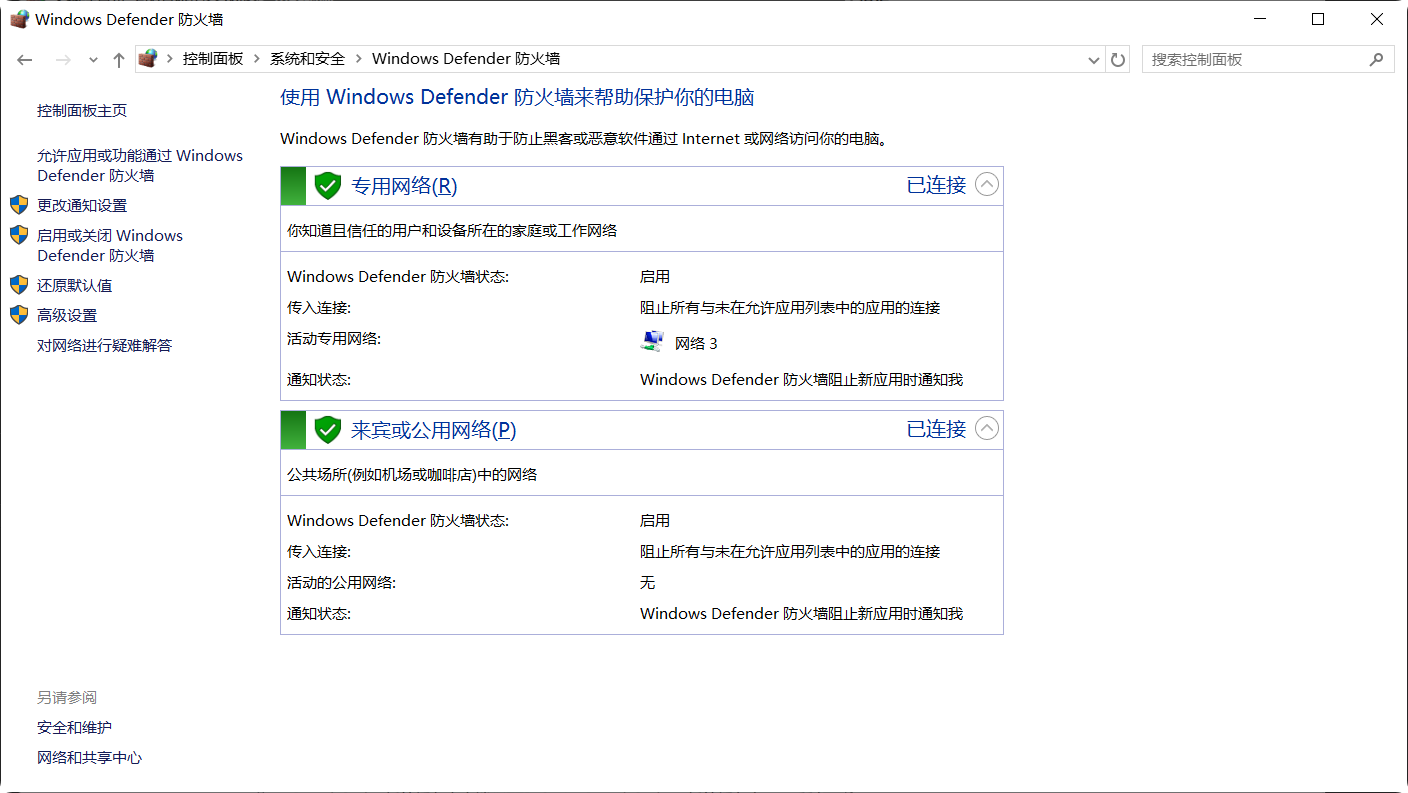Open 控制面板主页 link
The image size is (1408, 793).
(82, 111)
